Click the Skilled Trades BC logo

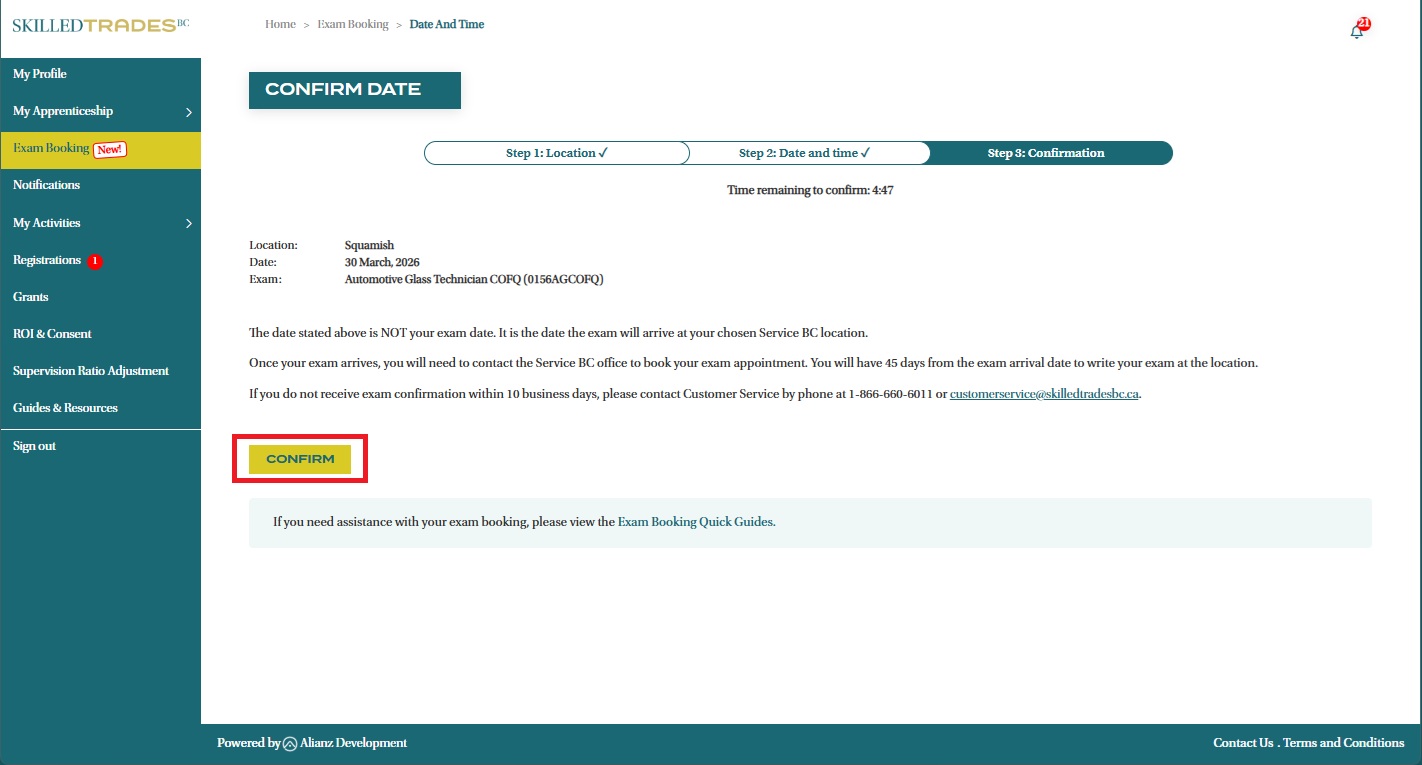[100, 25]
